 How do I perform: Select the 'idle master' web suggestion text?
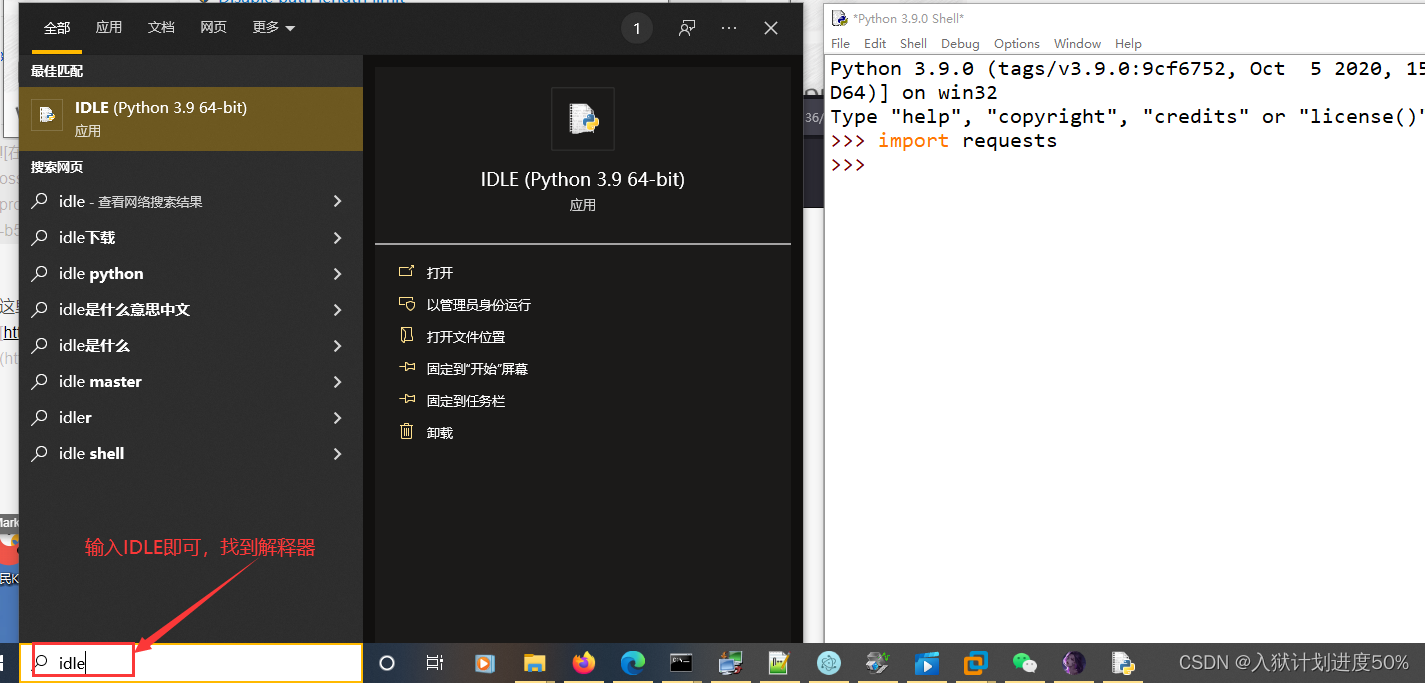(100, 382)
